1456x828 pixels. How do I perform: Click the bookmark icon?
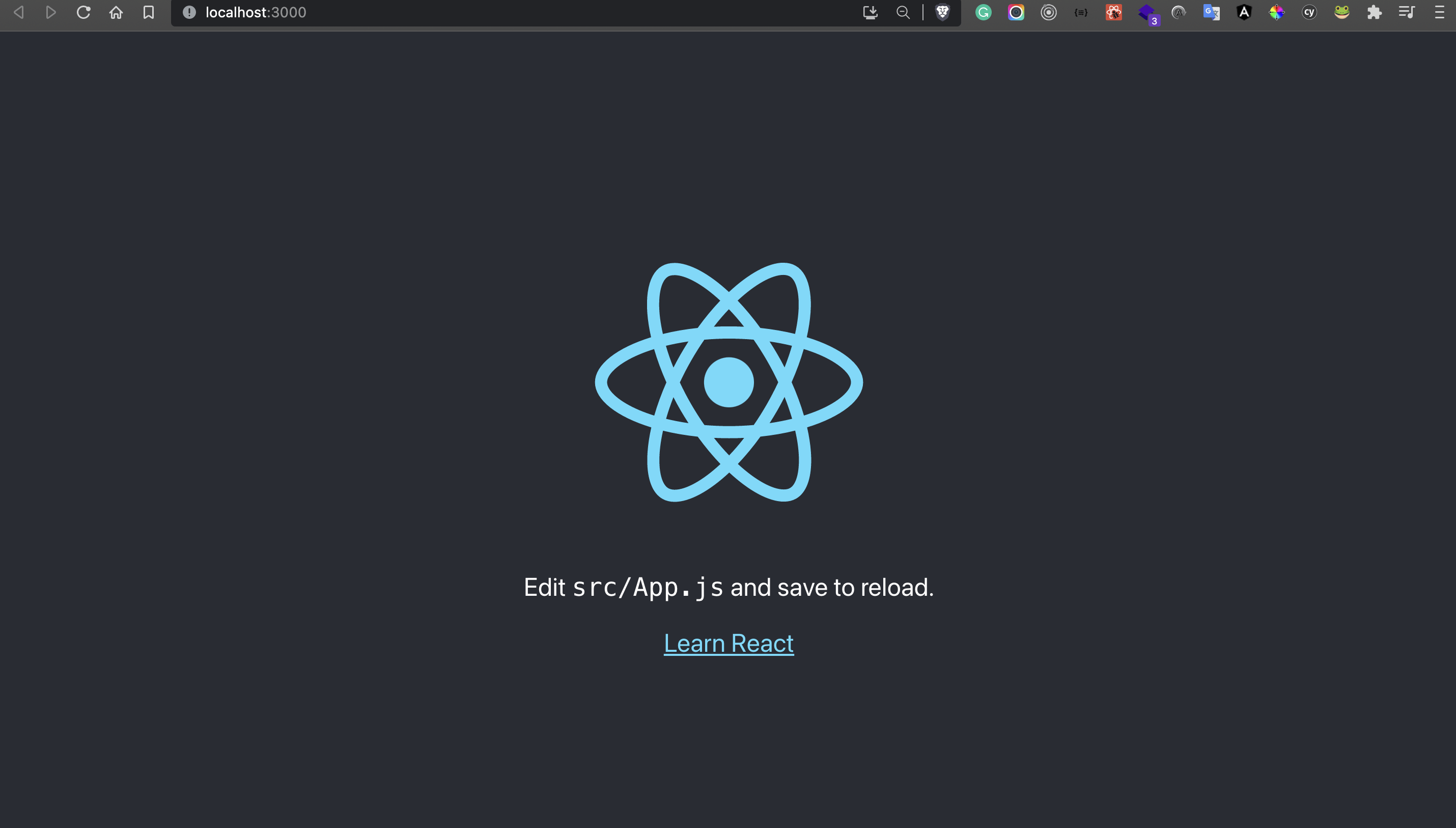tap(149, 12)
